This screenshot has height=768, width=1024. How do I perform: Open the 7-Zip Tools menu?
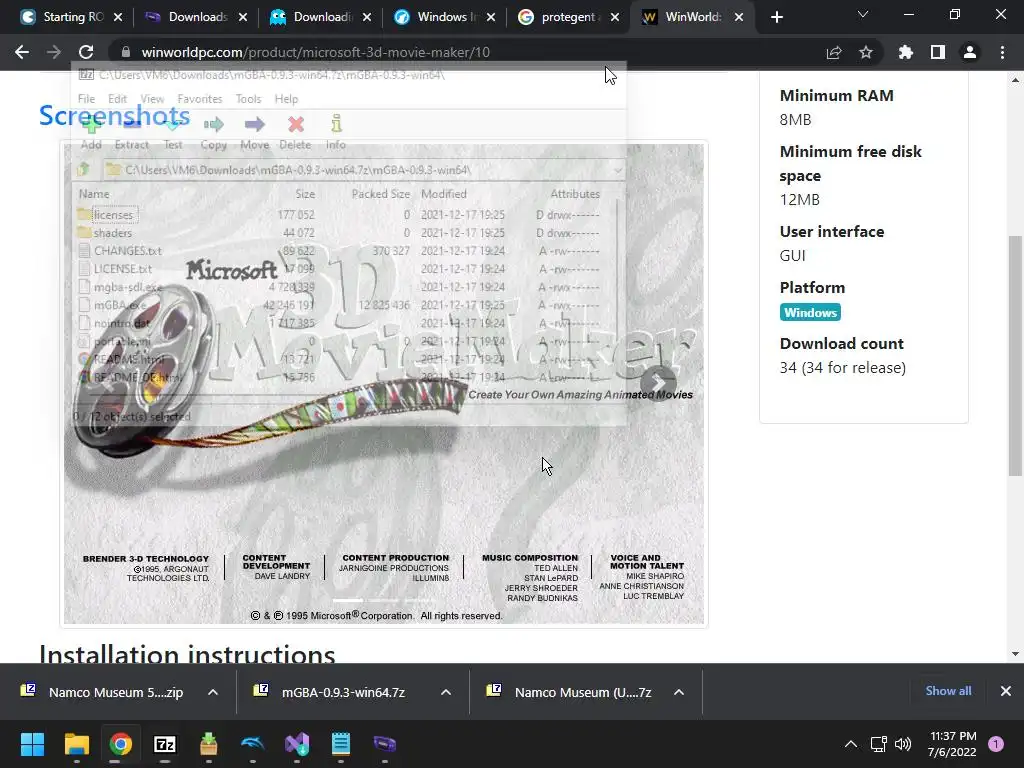[248, 99]
